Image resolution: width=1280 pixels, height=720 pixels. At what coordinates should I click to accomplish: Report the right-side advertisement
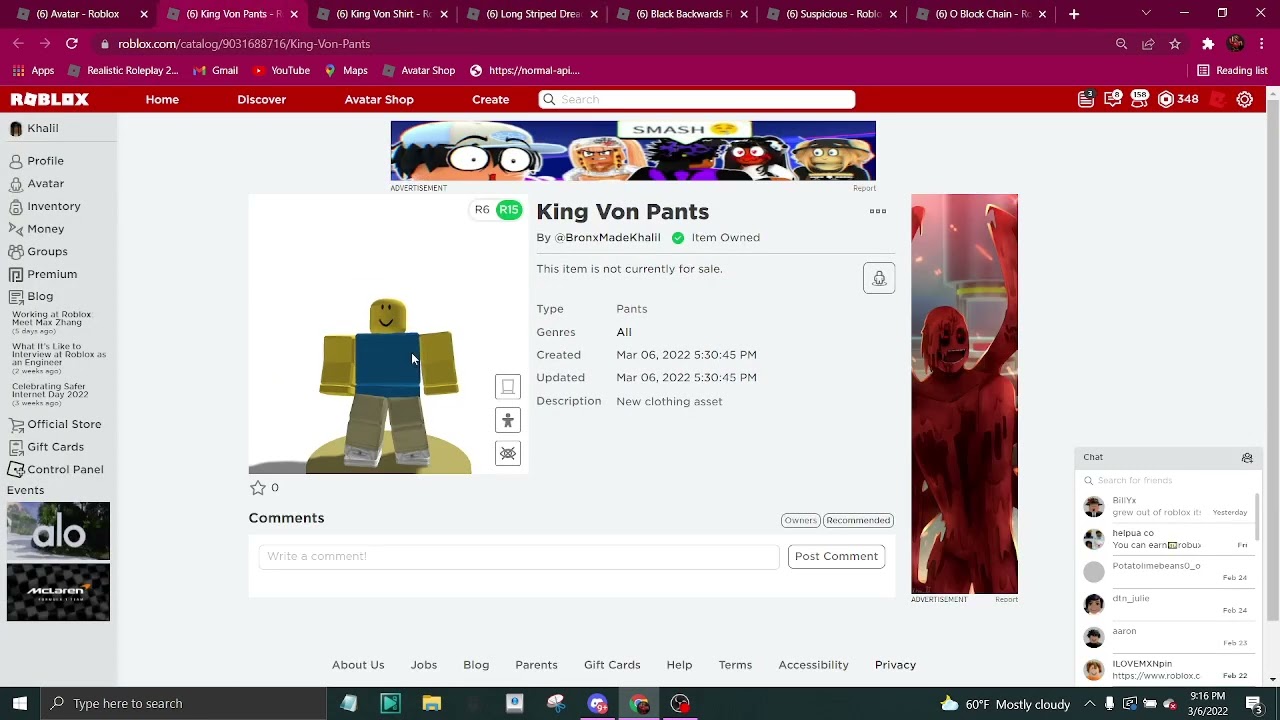1006,599
